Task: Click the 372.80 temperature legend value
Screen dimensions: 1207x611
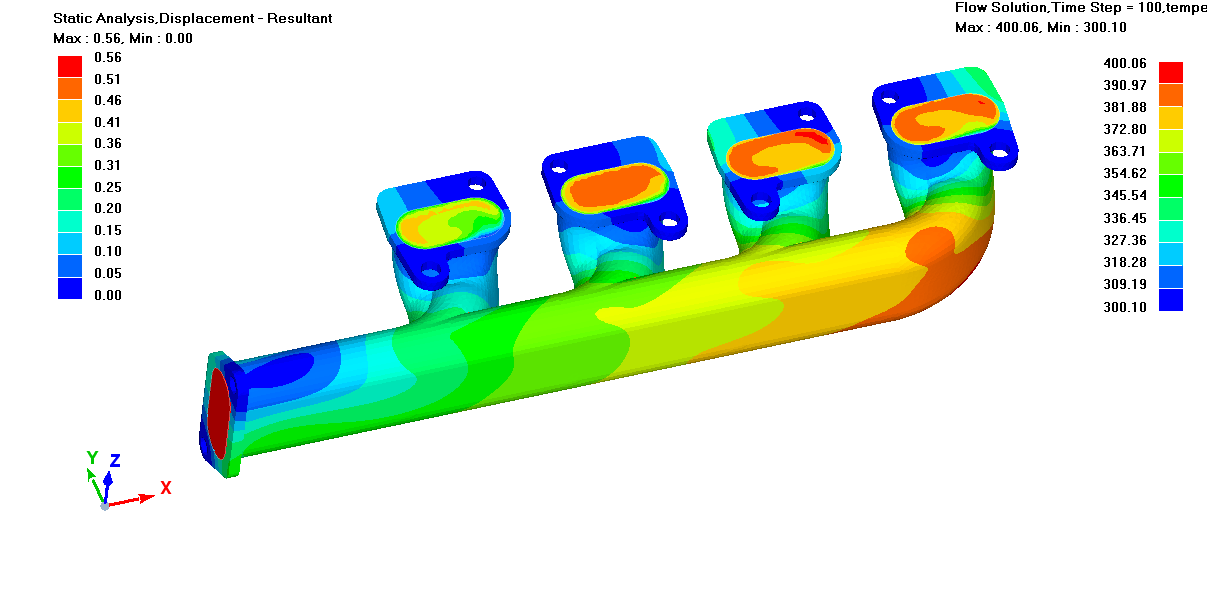Action: click(x=1125, y=129)
